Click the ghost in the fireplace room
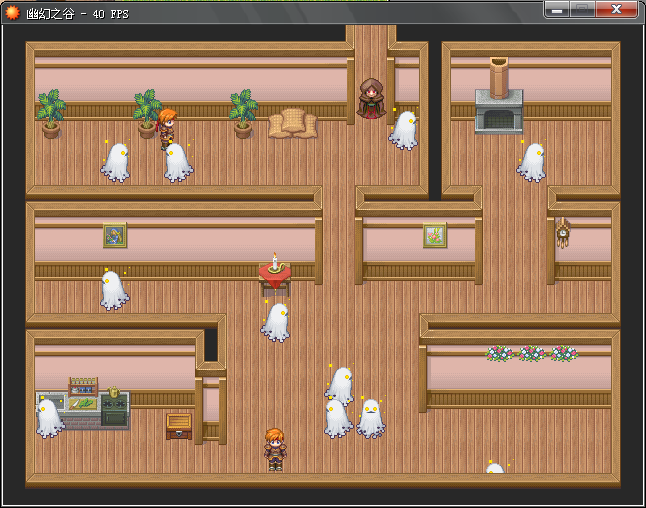646x508 pixels. pos(531,162)
